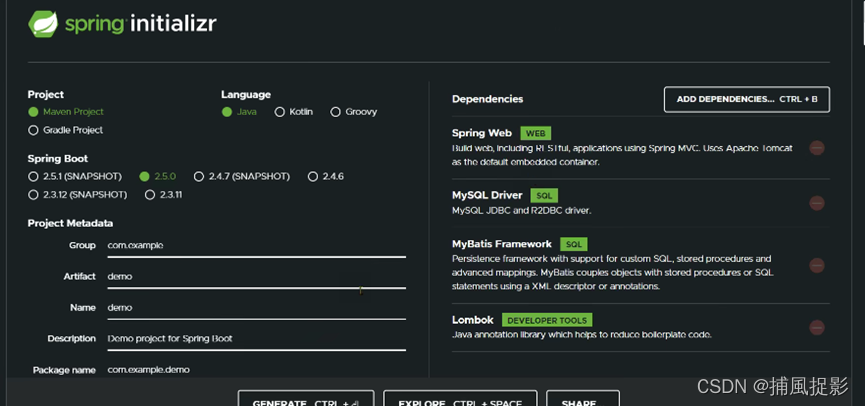Select Spring Boot 2.3.11 version

[150, 195]
